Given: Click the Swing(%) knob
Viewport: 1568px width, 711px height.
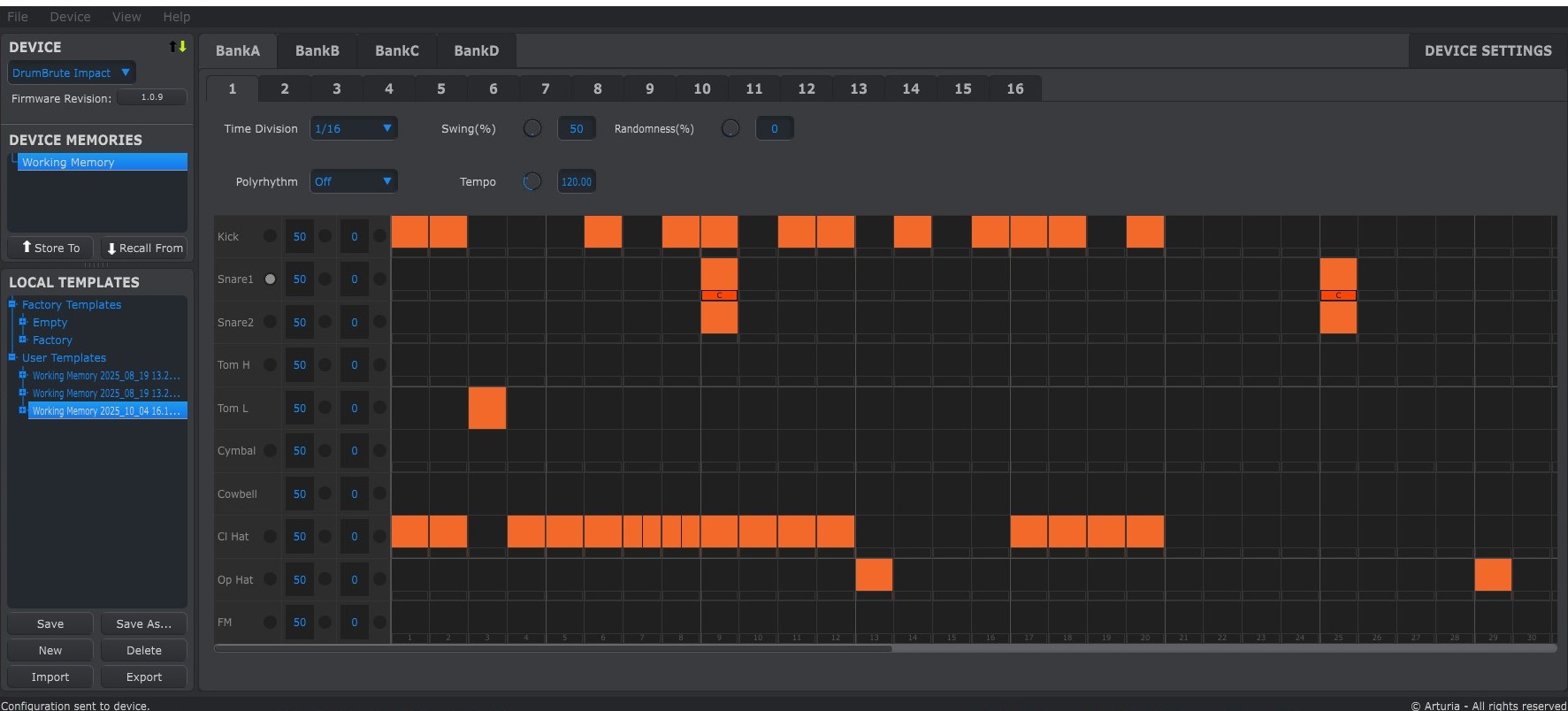Looking at the screenshot, I should [532, 129].
